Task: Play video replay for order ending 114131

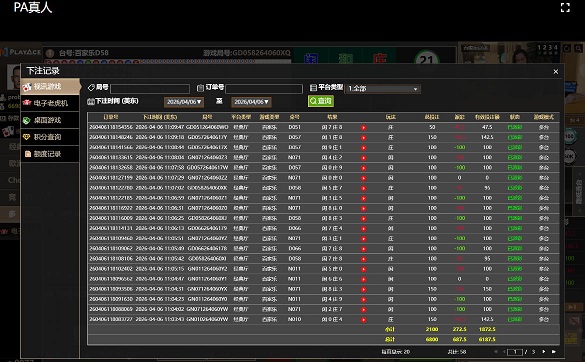Action: tap(363, 228)
